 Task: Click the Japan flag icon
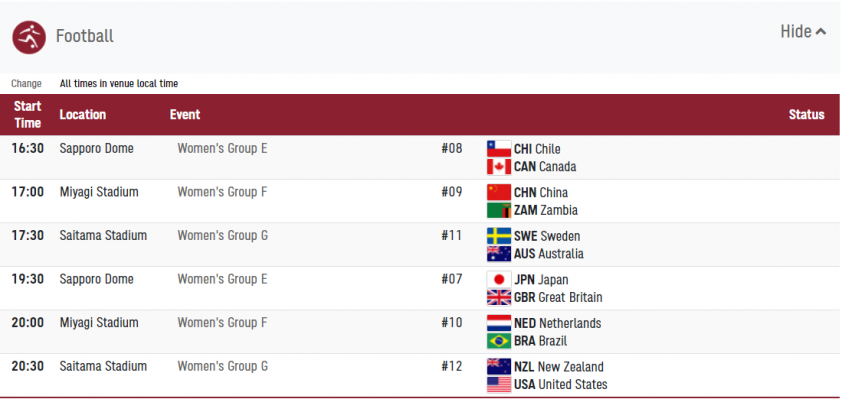(x=499, y=279)
